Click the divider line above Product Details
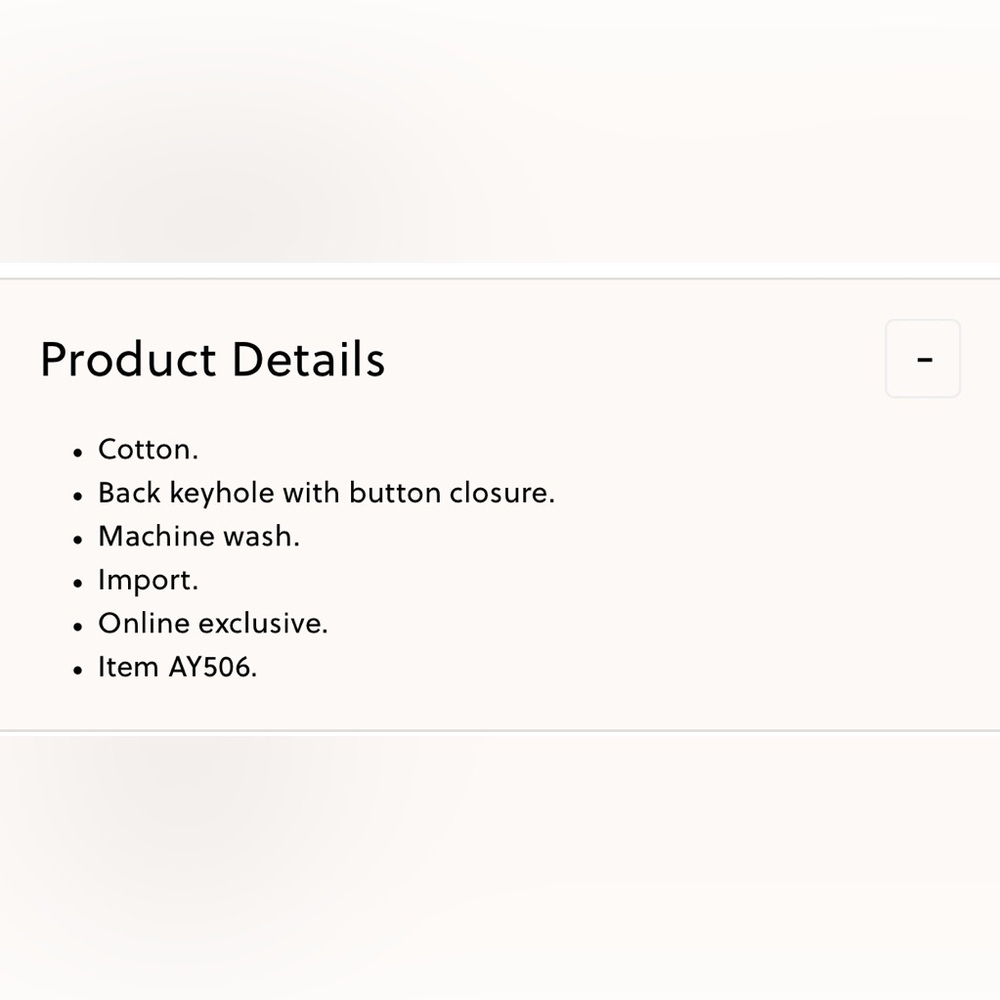The width and height of the screenshot is (1000, 1000). pos(500,279)
